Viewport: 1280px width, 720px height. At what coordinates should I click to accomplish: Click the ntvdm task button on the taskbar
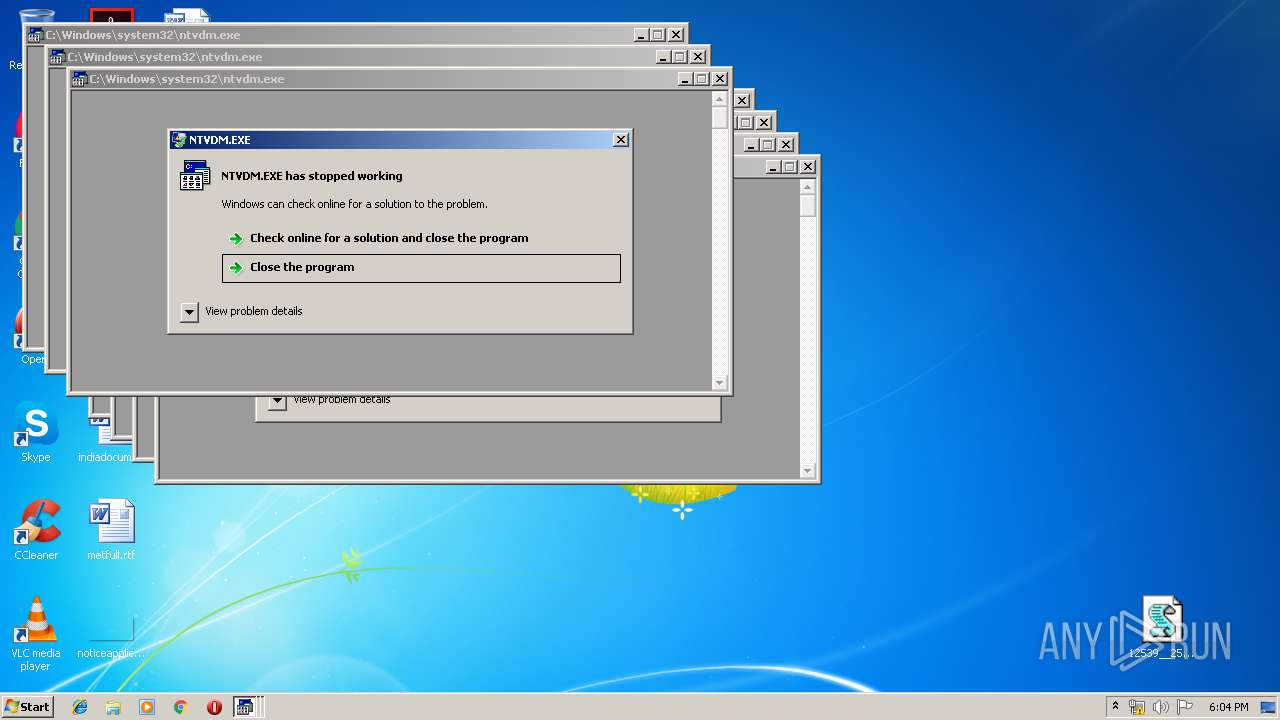coord(248,707)
